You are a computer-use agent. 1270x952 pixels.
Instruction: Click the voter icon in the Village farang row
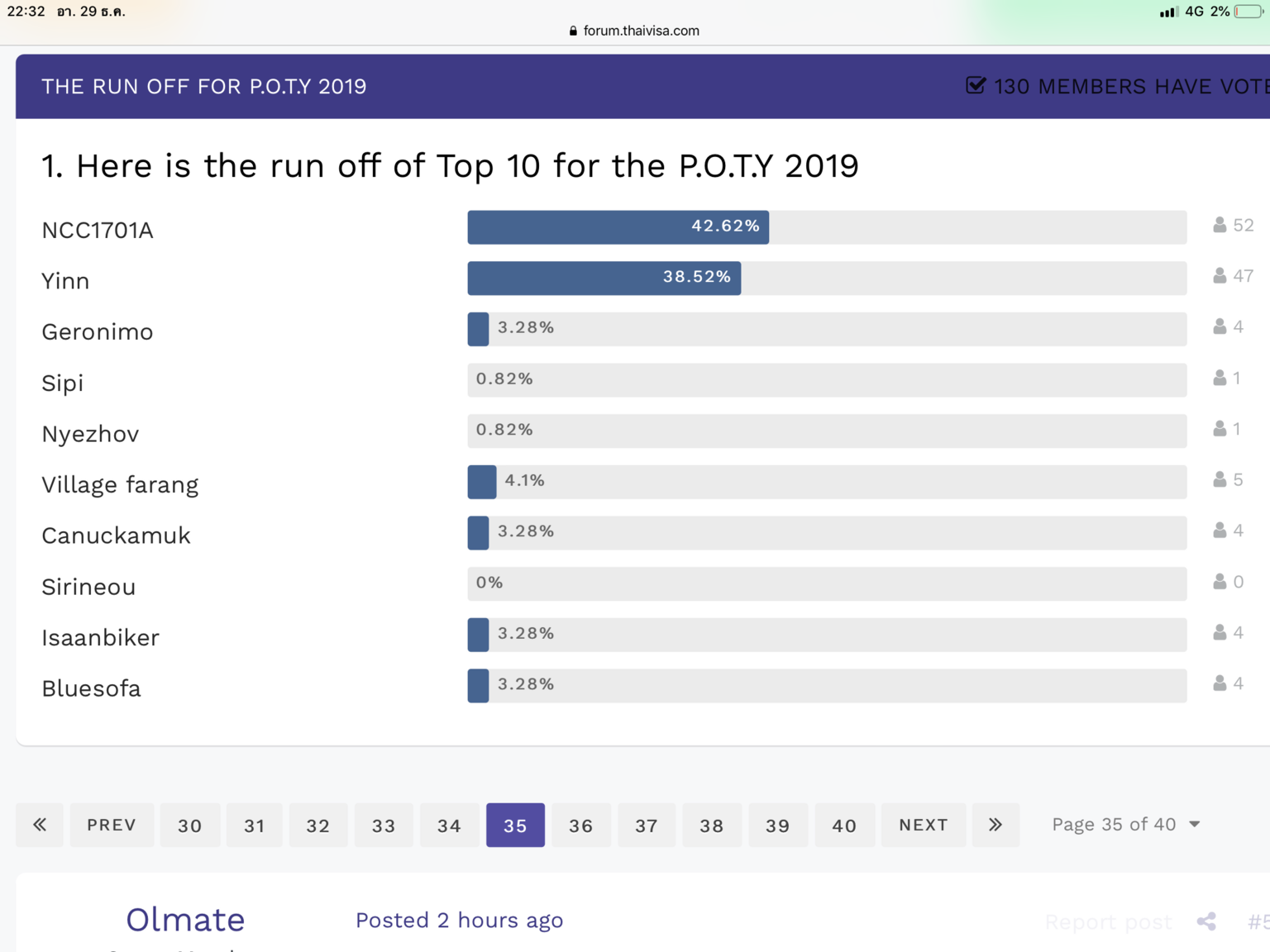point(1220,479)
